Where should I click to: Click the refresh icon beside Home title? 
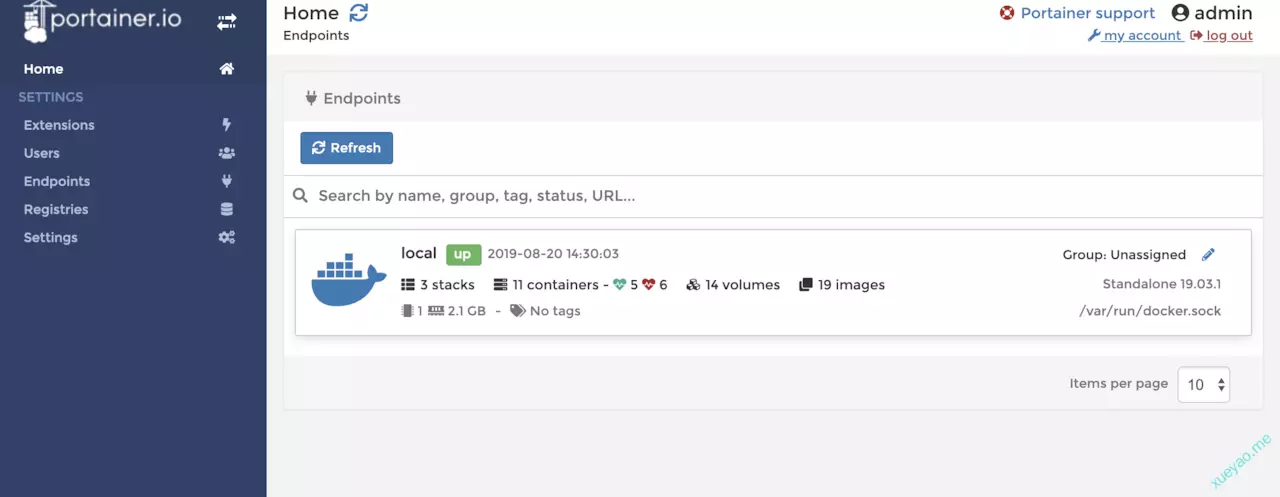pyautogui.click(x=358, y=13)
